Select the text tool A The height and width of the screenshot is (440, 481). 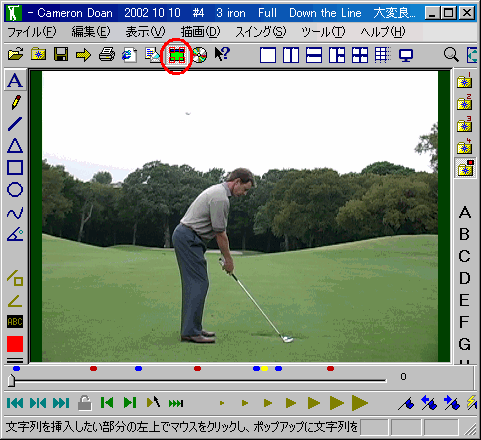click(15, 80)
